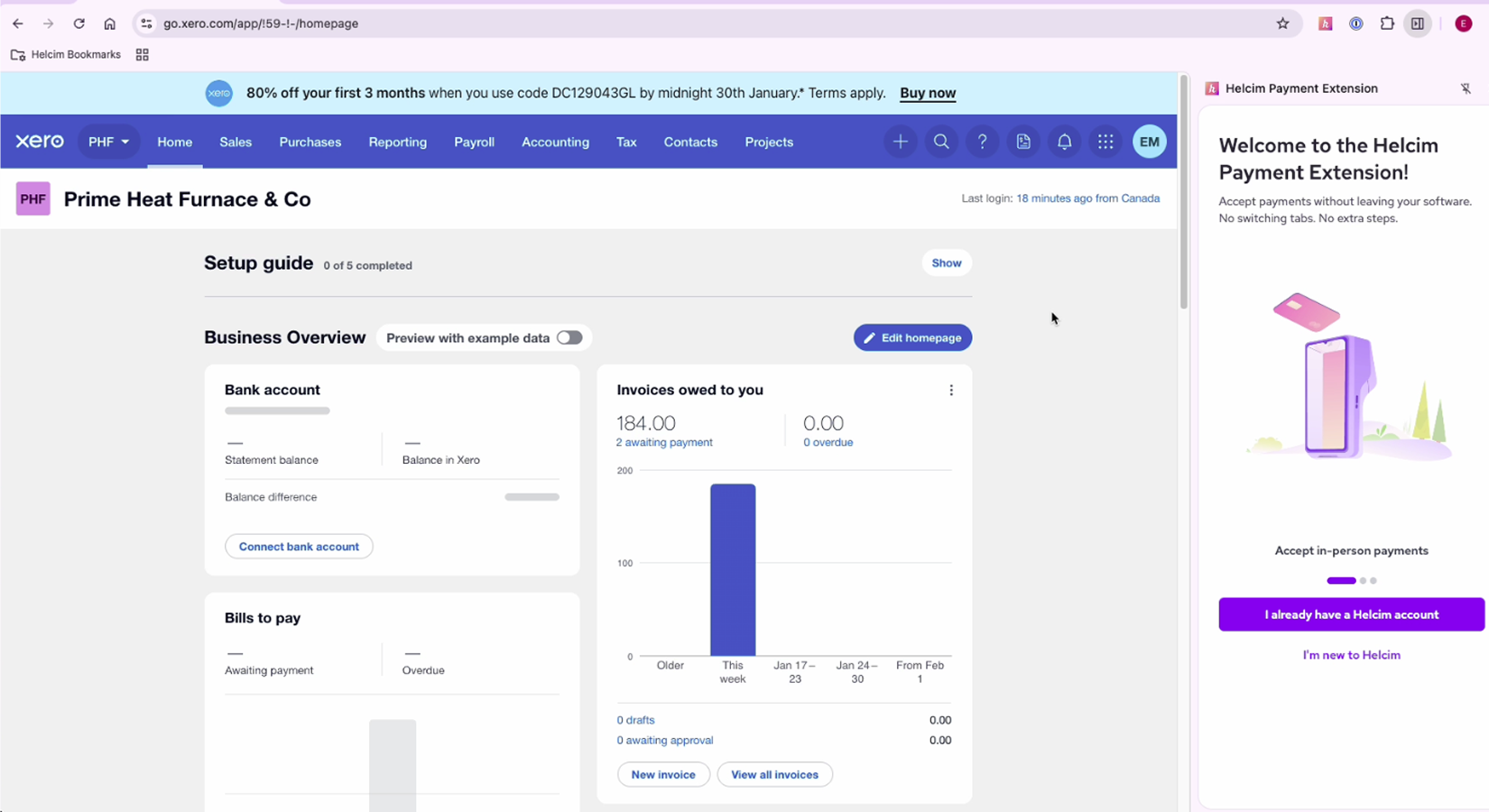Click the EM user avatar

[1149, 142]
